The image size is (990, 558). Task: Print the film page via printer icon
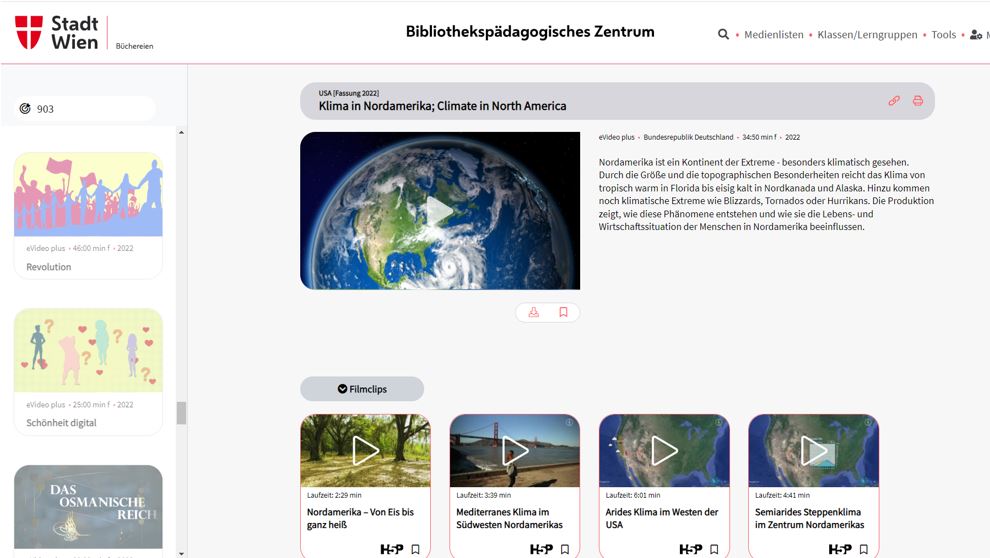pyautogui.click(x=918, y=101)
